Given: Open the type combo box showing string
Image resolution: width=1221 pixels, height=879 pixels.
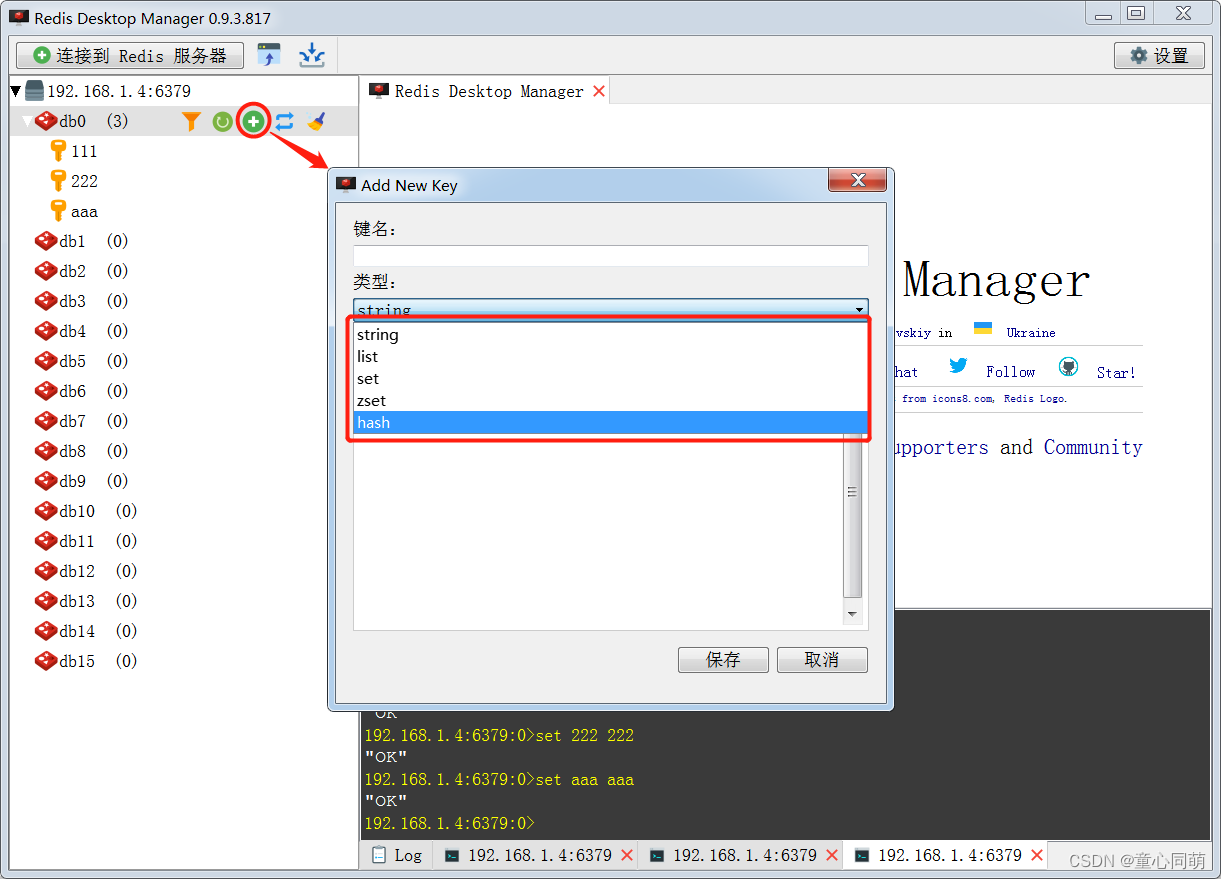Looking at the screenshot, I should coord(610,309).
